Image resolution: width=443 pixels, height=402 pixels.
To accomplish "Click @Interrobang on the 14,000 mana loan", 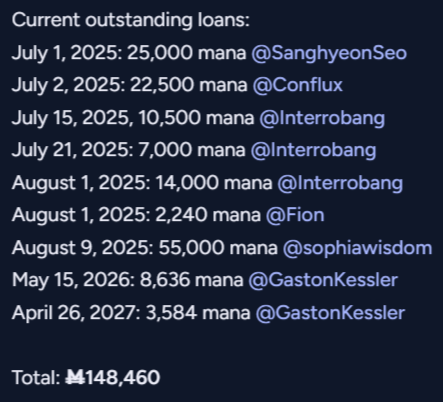I will [340, 183].
